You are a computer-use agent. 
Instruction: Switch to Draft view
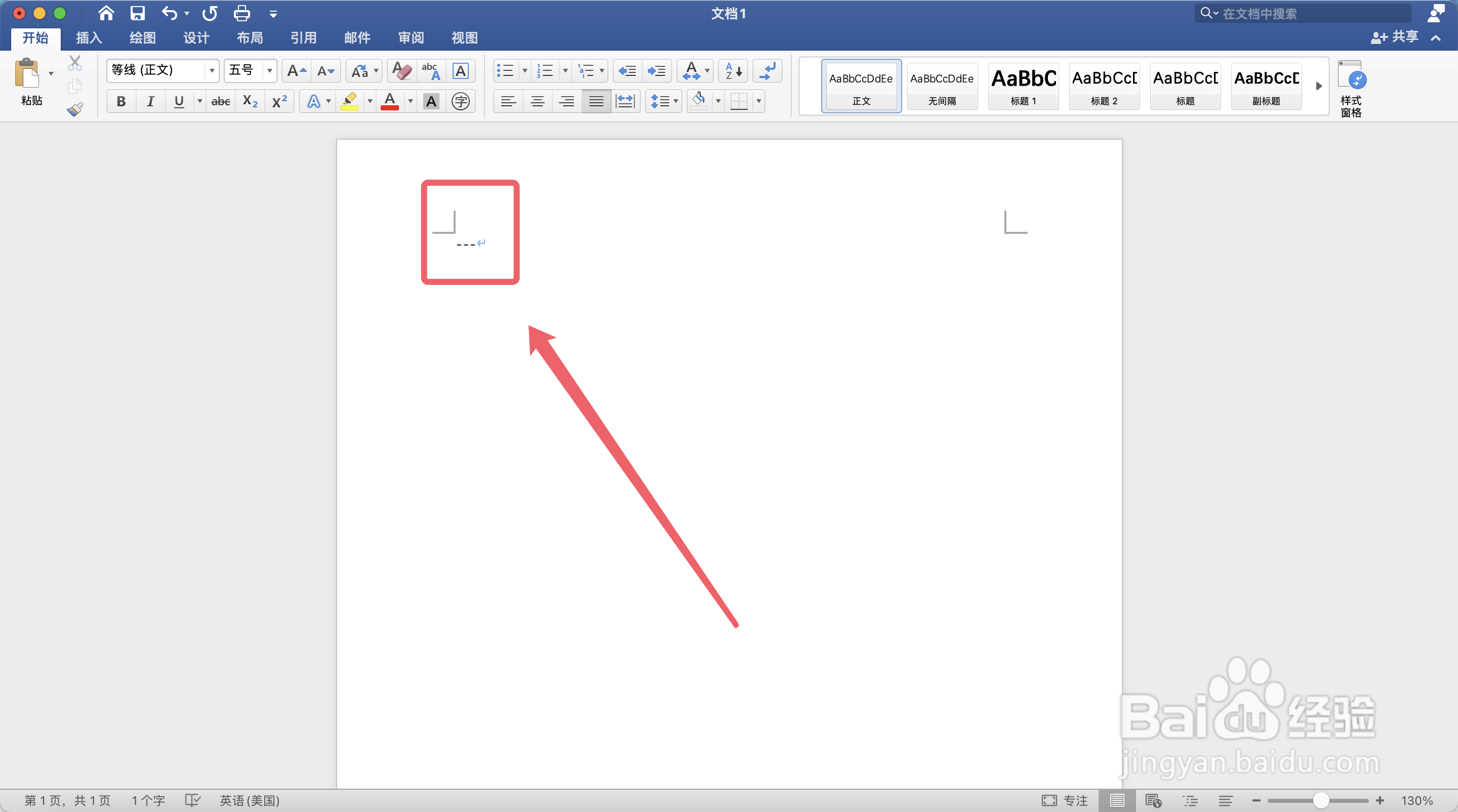[1226, 800]
